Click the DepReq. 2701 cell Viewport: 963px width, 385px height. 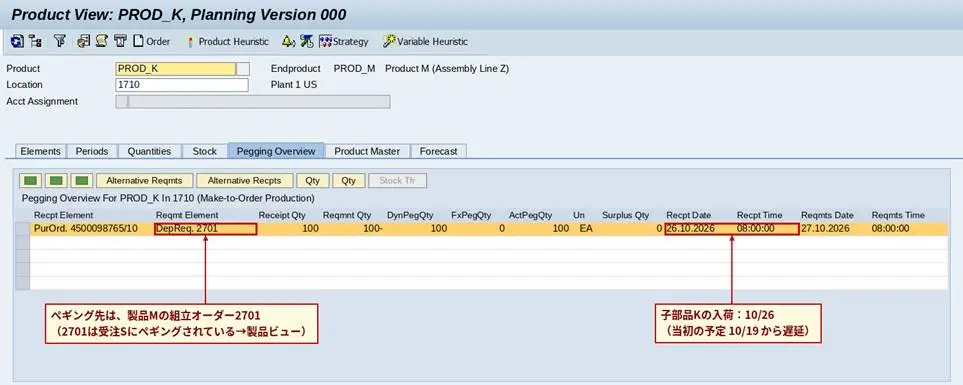point(206,228)
